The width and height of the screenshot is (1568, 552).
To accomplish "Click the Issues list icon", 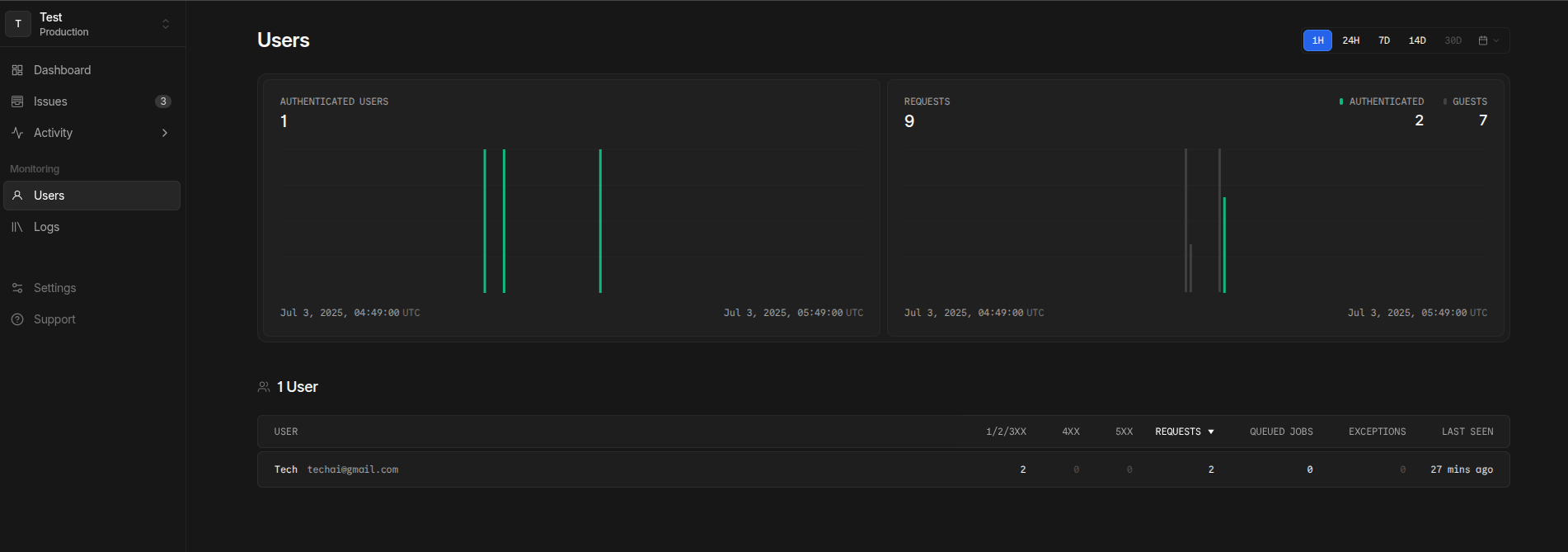I will [17, 101].
